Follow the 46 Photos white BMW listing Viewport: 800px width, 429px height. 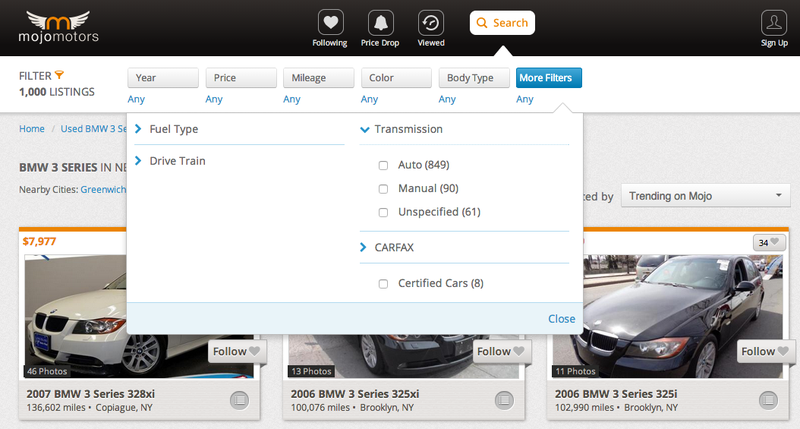click(237, 351)
